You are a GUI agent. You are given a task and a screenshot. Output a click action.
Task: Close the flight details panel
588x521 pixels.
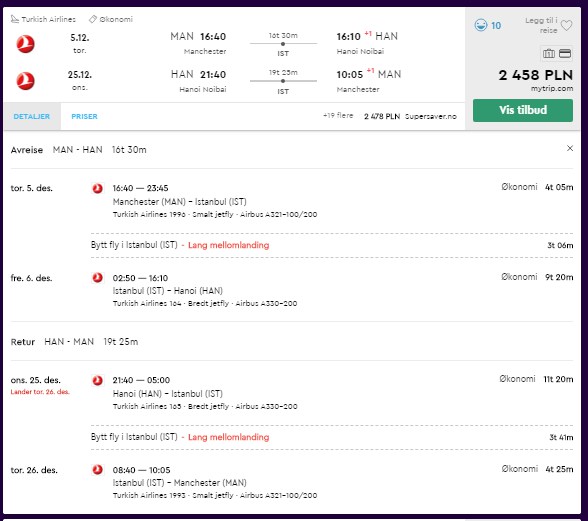tap(570, 148)
